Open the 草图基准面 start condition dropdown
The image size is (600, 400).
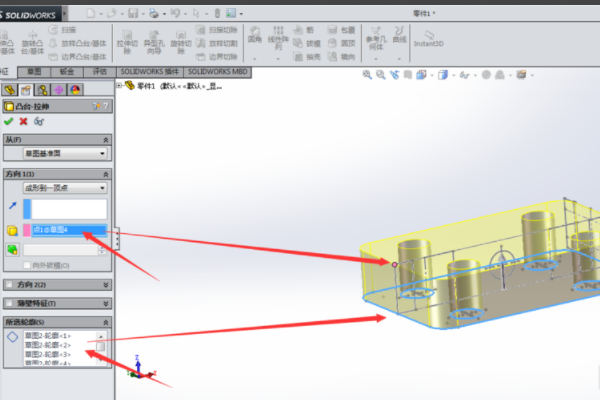pos(65,153)
